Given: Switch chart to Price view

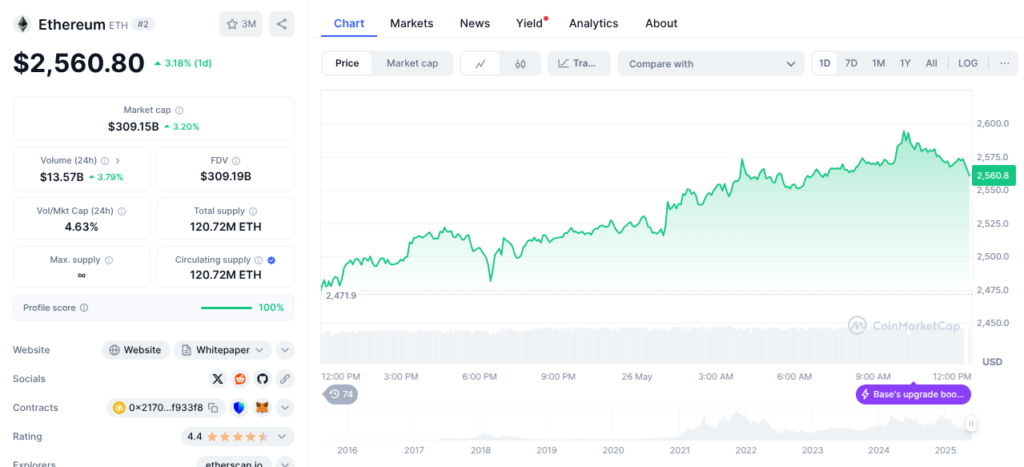Looking at the screenshot, I should tap(347, 63).
